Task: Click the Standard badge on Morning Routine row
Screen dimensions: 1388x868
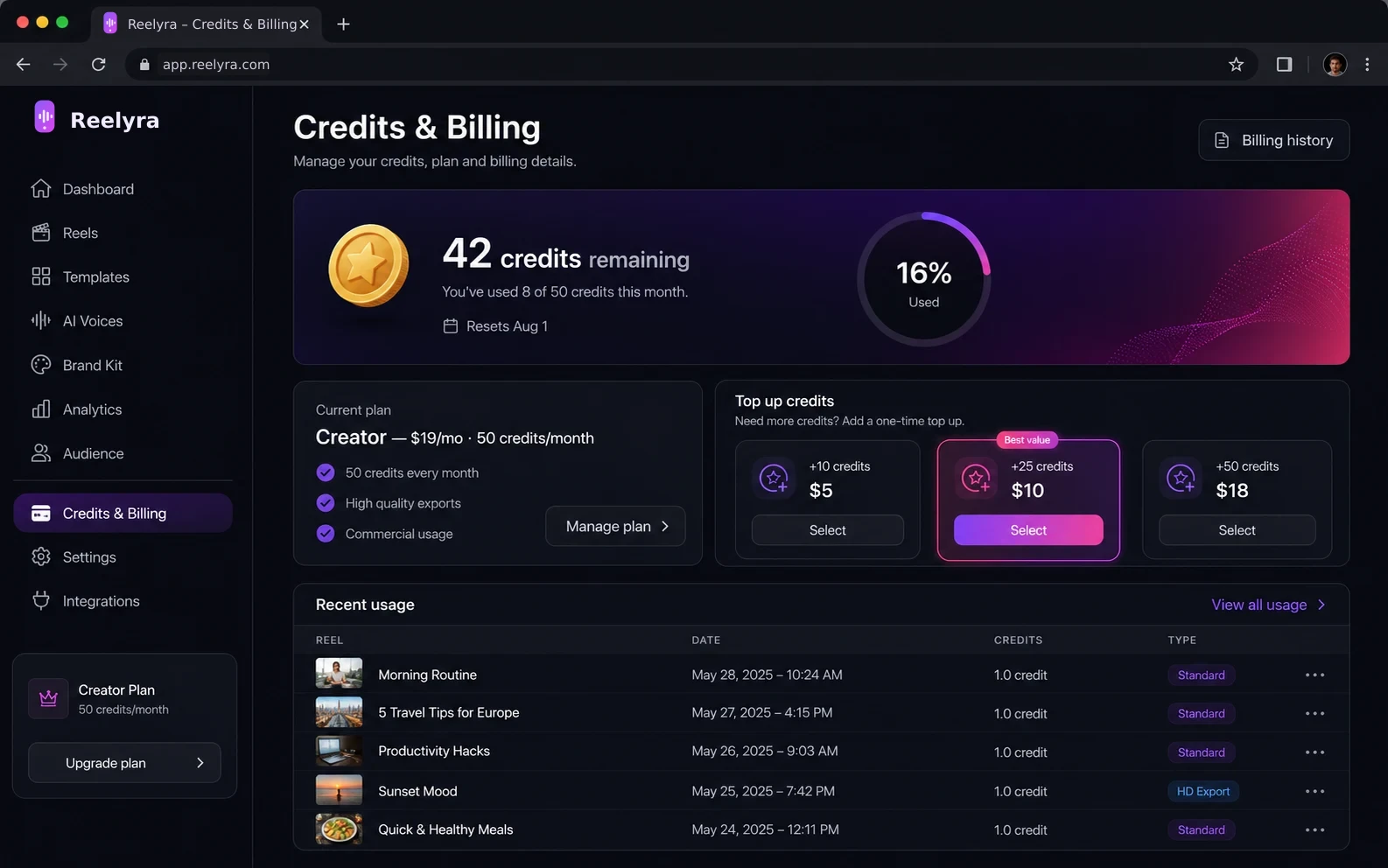Action: click(1201, 675)
